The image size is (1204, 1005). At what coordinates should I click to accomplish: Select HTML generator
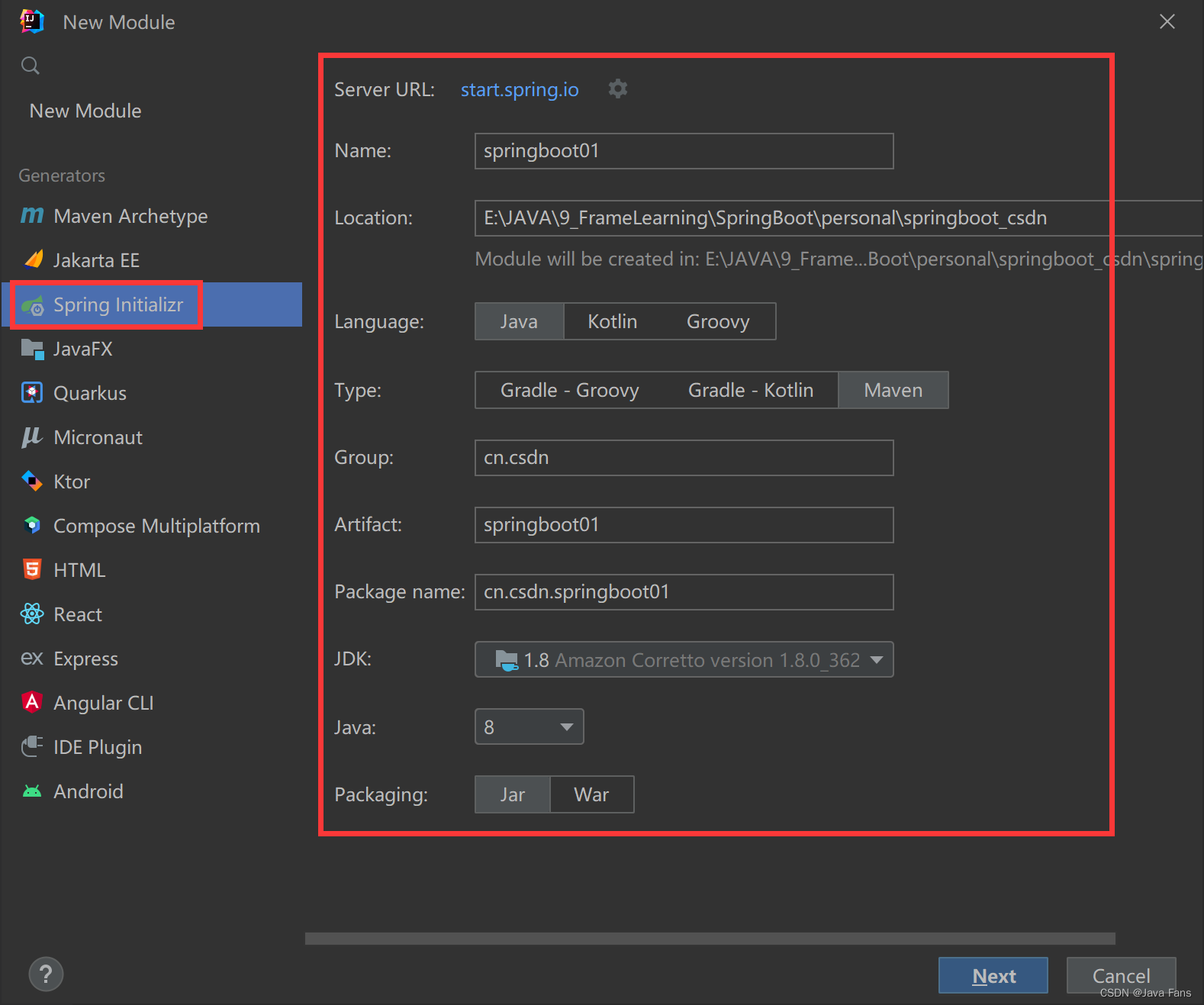click(x=152, y=570)
